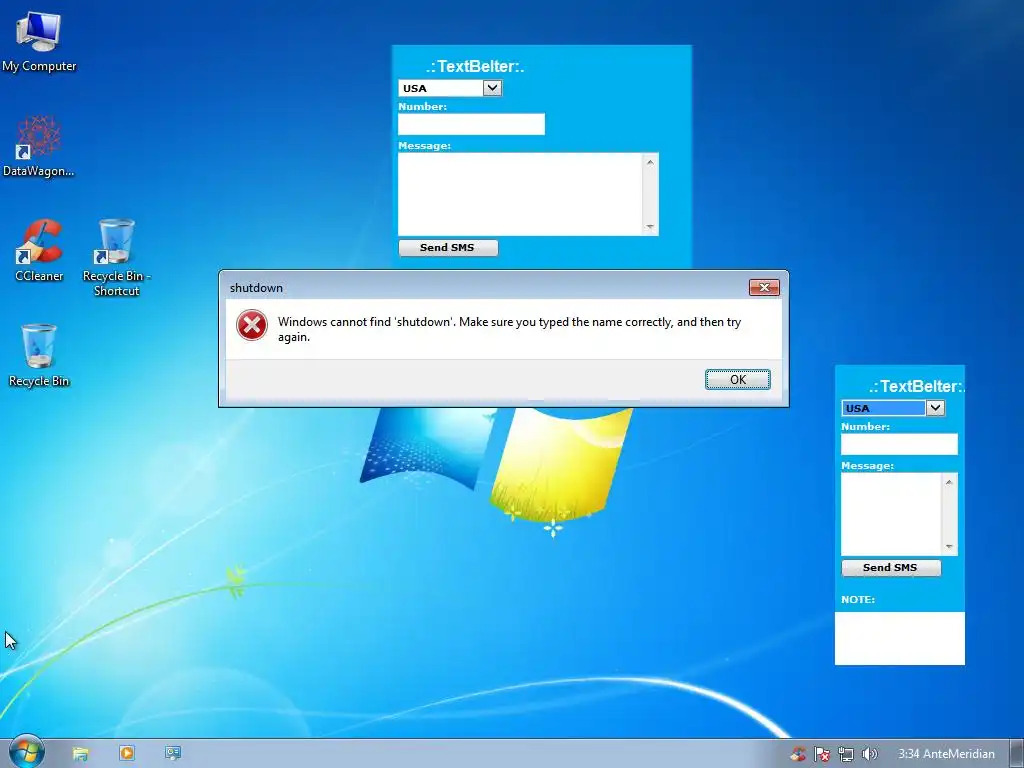Click the right TextBelter title text

point(916,387)
